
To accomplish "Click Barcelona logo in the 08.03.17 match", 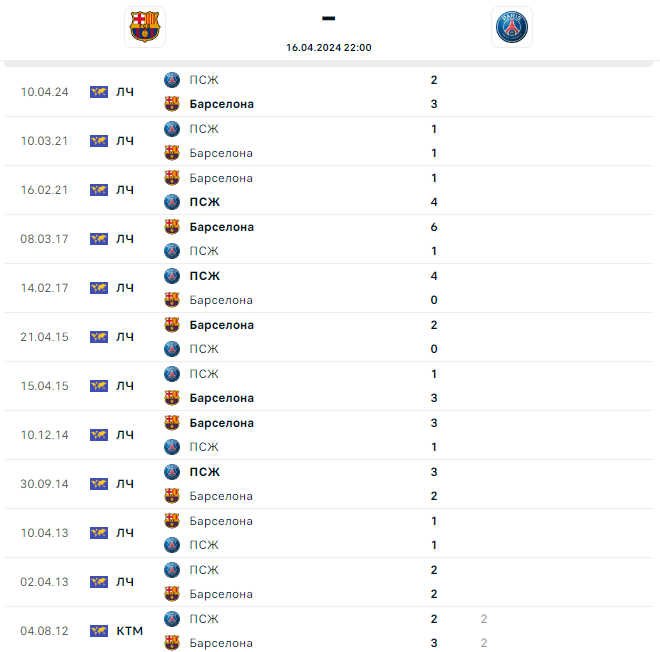I will [172, 227].
